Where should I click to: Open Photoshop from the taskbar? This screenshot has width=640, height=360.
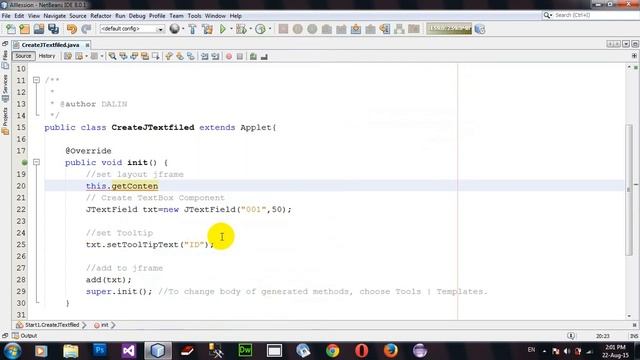[99, 351]
